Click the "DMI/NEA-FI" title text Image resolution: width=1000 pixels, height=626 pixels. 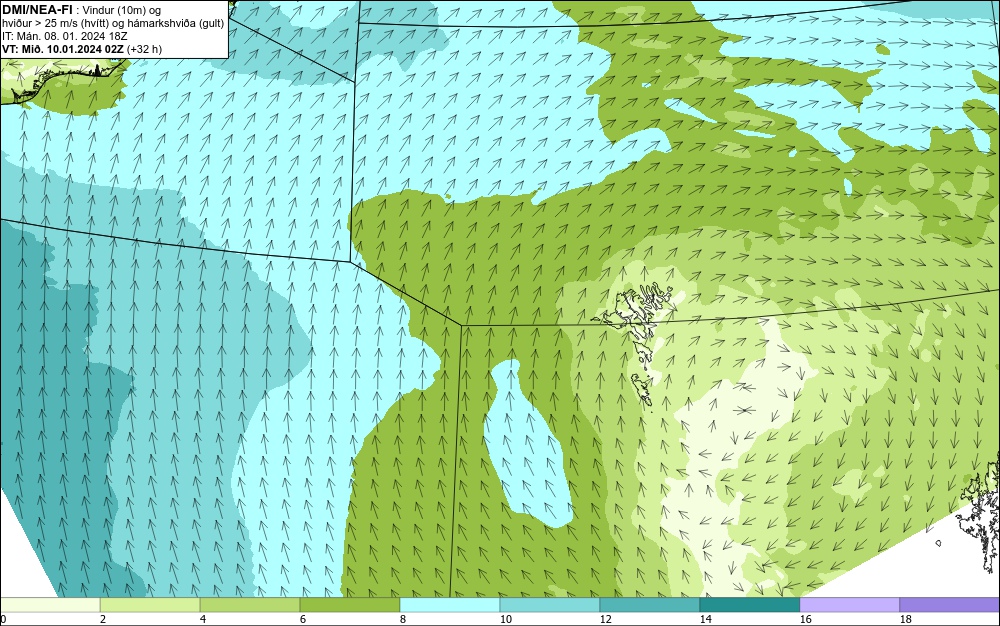click(36, 10)
